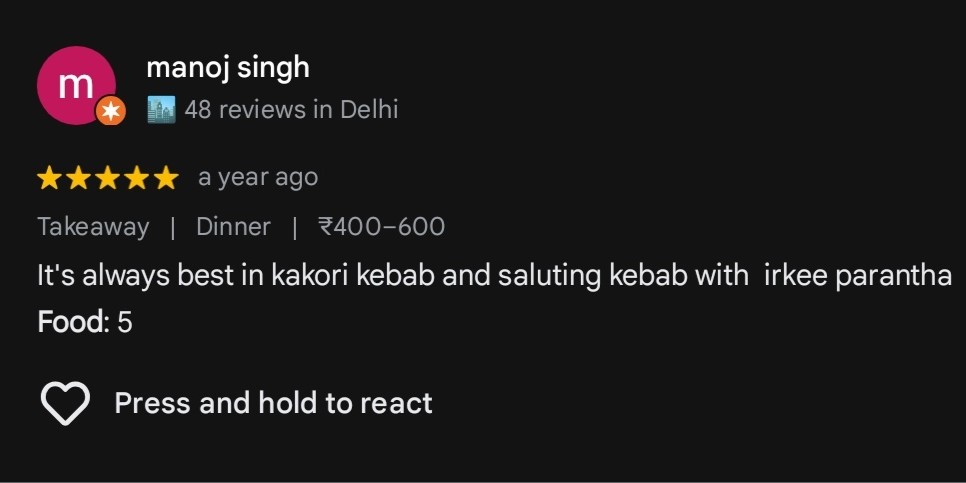This screenshot has width=966, height=483.
Task: Click the 'Food: 5' rating line
Action: coord(85,322)
